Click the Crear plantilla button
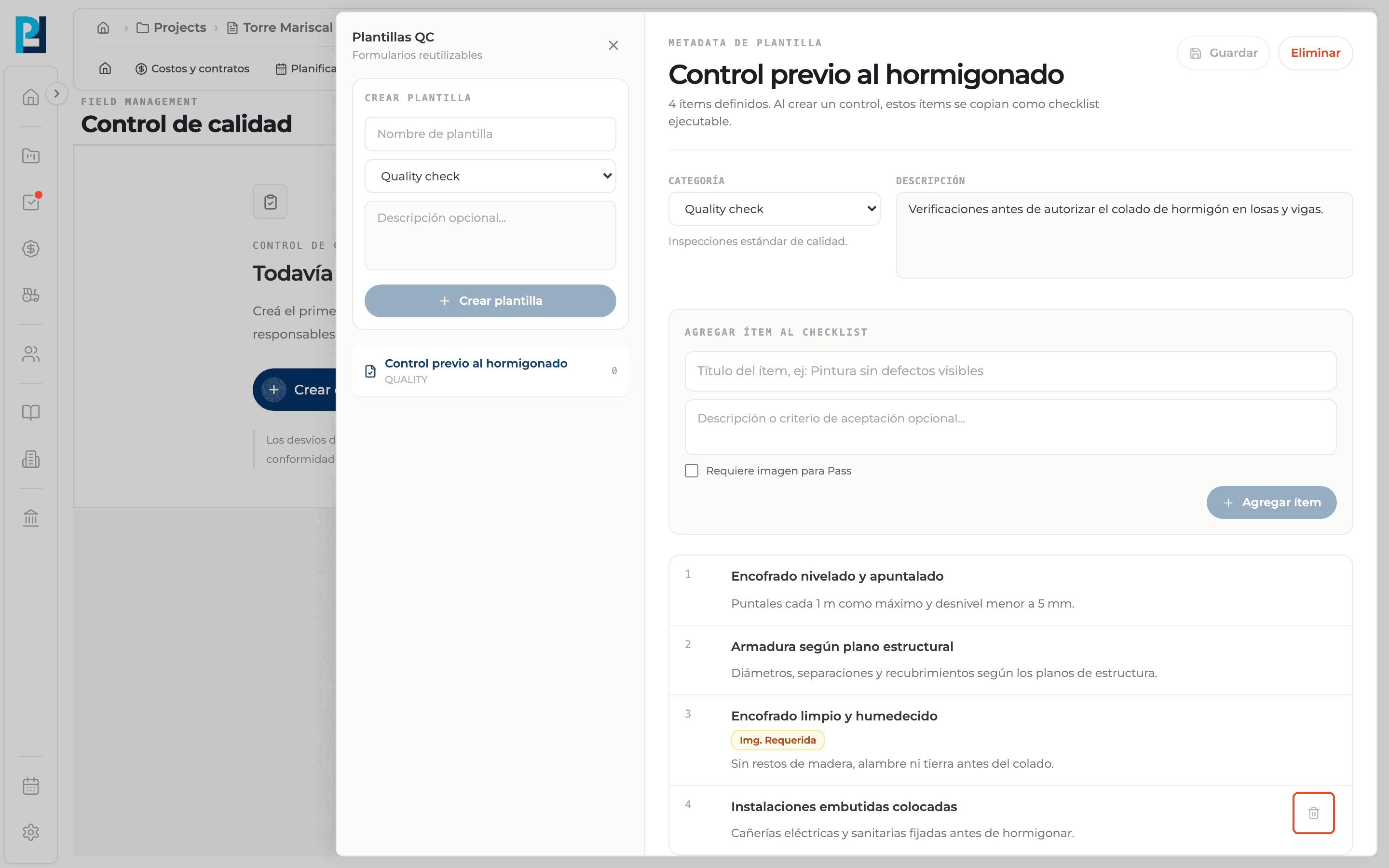Viewport: 1389px width, 868px height. coord(490,301)
